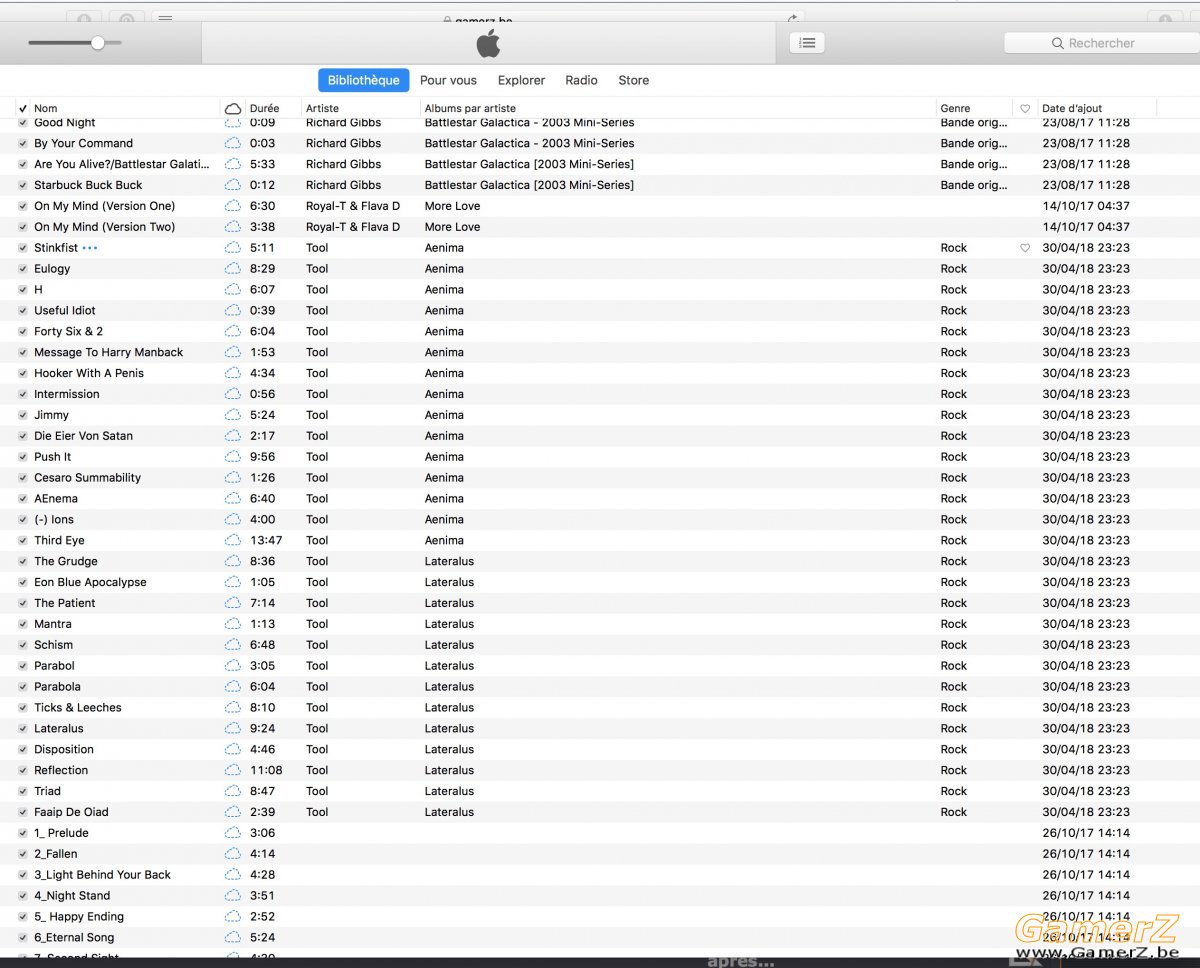Click the cloud download icon for Useful Idiot

(x=233, y=311)
